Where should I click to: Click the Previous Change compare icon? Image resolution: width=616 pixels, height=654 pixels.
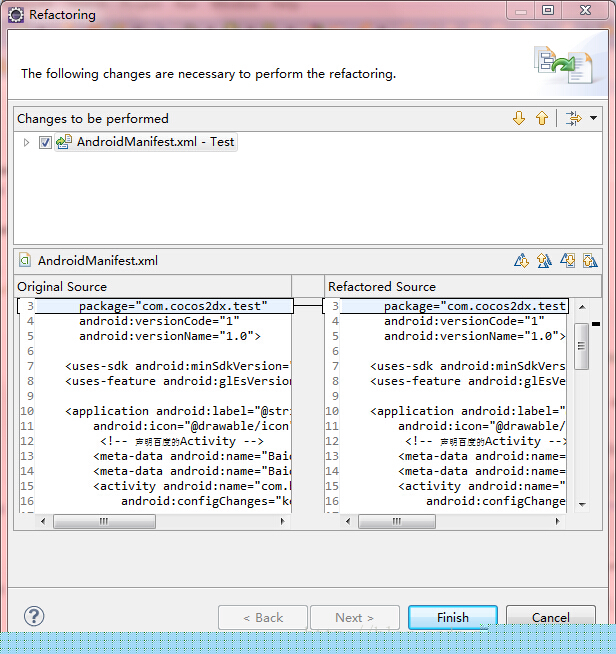[590, 261]
